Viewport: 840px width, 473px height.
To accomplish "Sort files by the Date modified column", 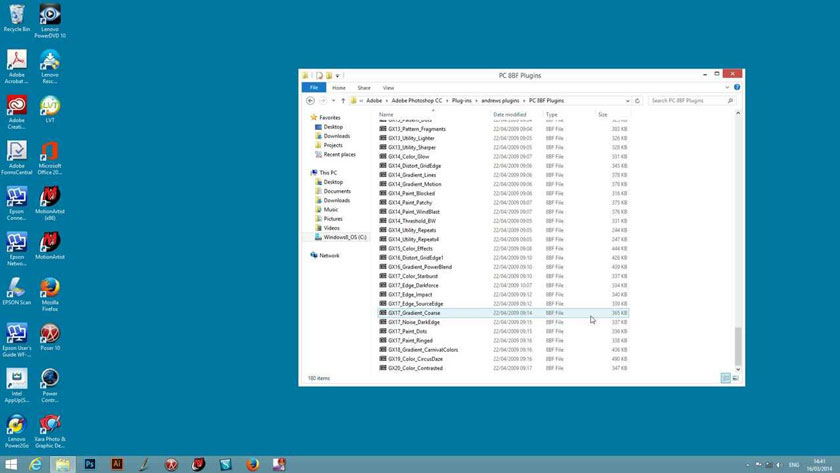I will [510, 114].
